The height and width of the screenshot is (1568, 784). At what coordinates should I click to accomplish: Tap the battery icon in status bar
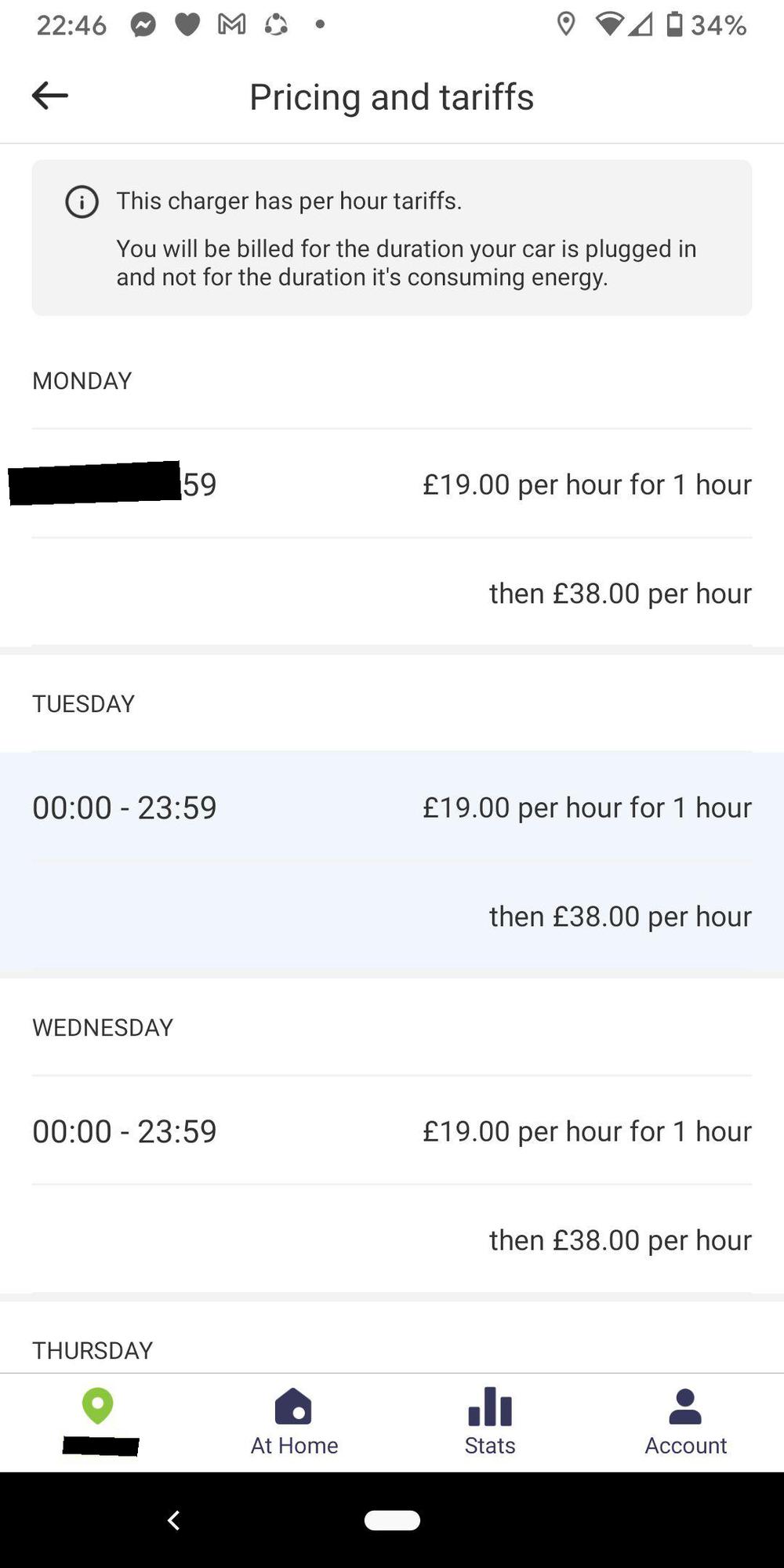point(674,25)
